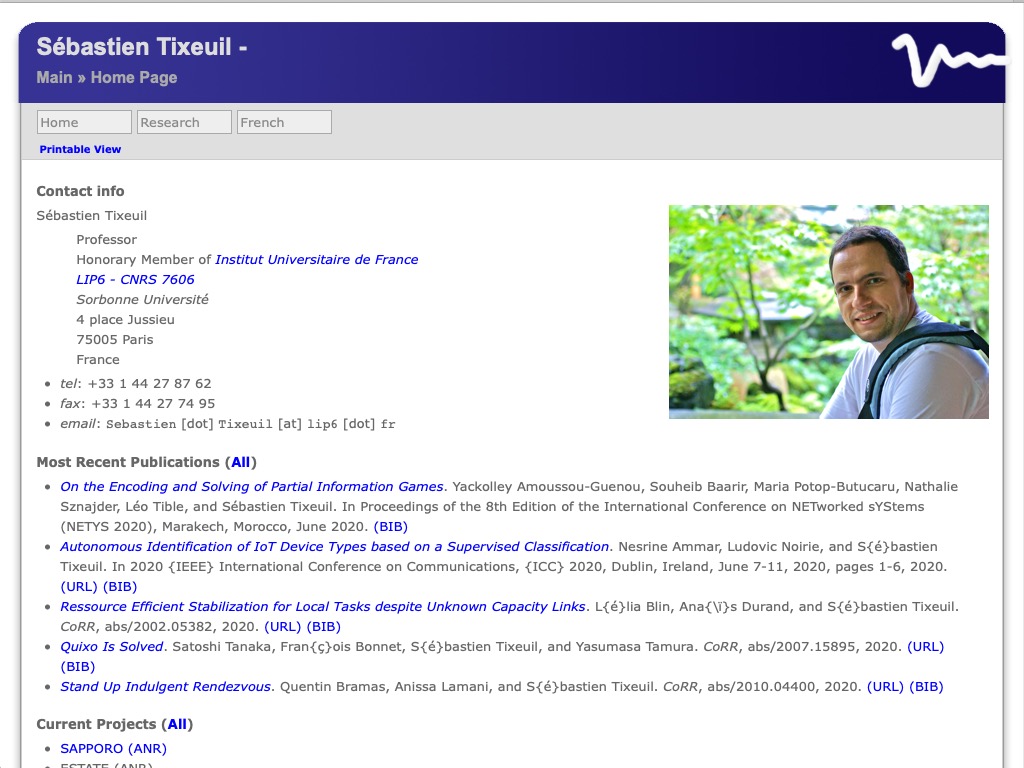
Task: Visit the LIP6 - CNRS 7606 page
Action: click(x=136, y=279)
